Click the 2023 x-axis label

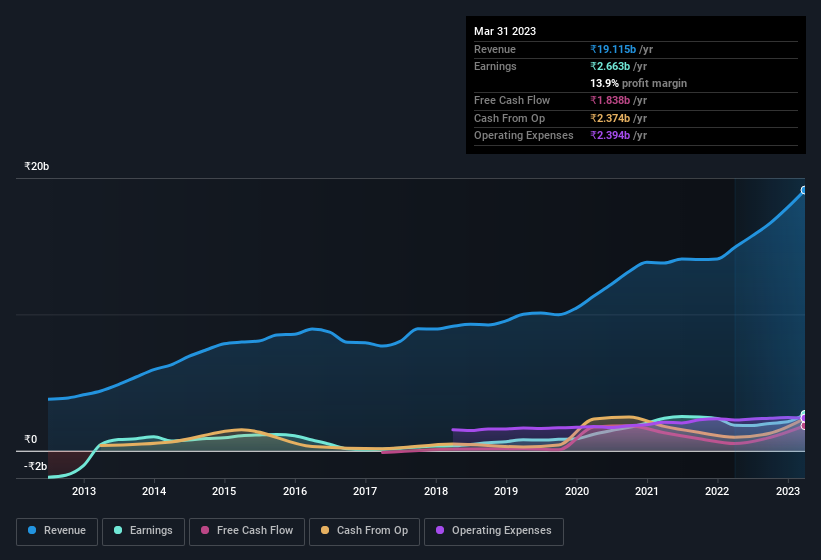(x=787, y=491)
